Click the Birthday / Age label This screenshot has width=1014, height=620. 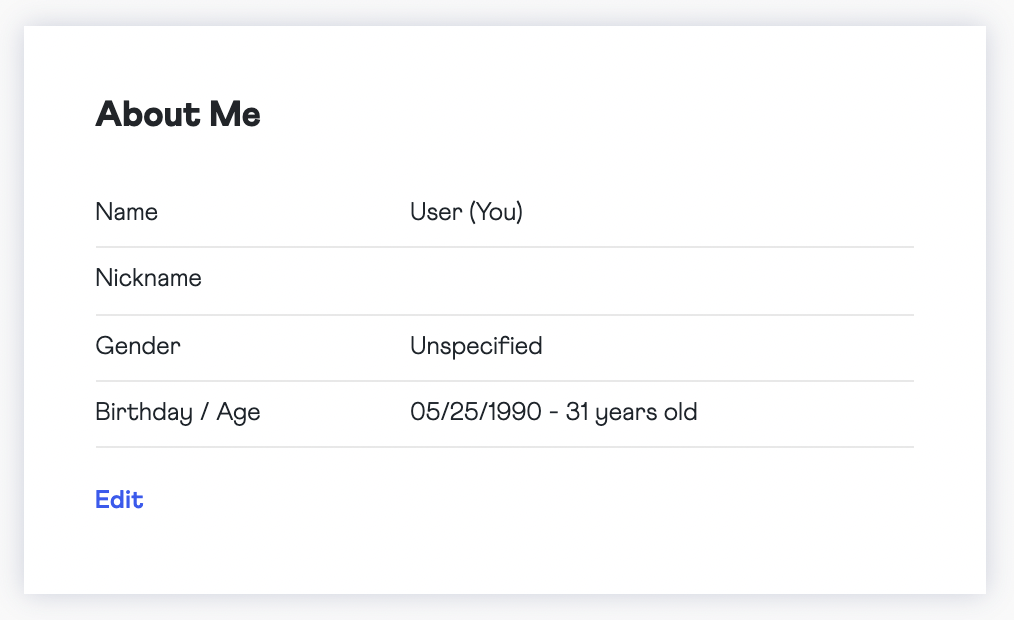177,412
